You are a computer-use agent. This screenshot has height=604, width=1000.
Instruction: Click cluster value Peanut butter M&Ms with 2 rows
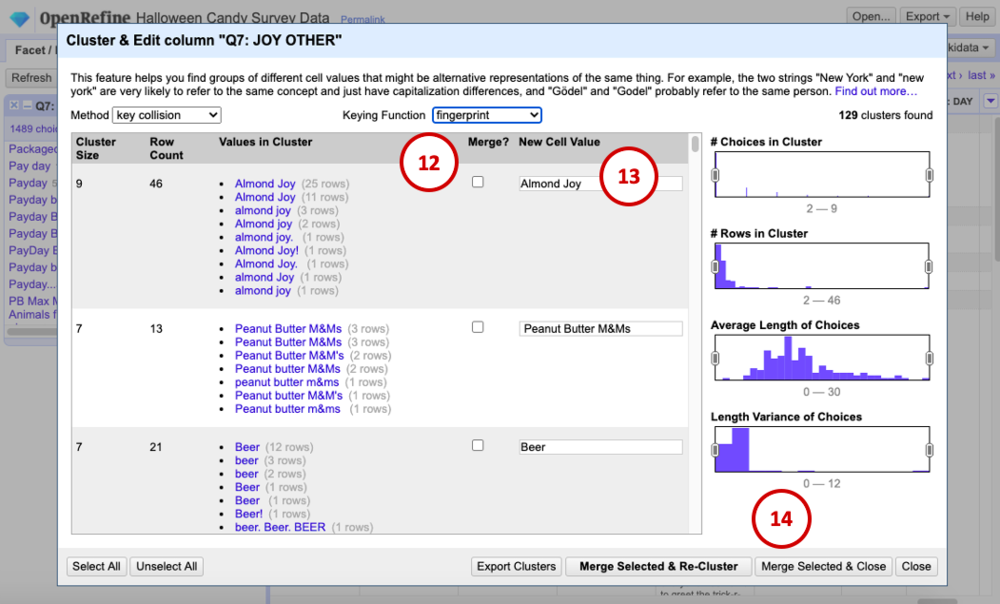coord(288,369)
